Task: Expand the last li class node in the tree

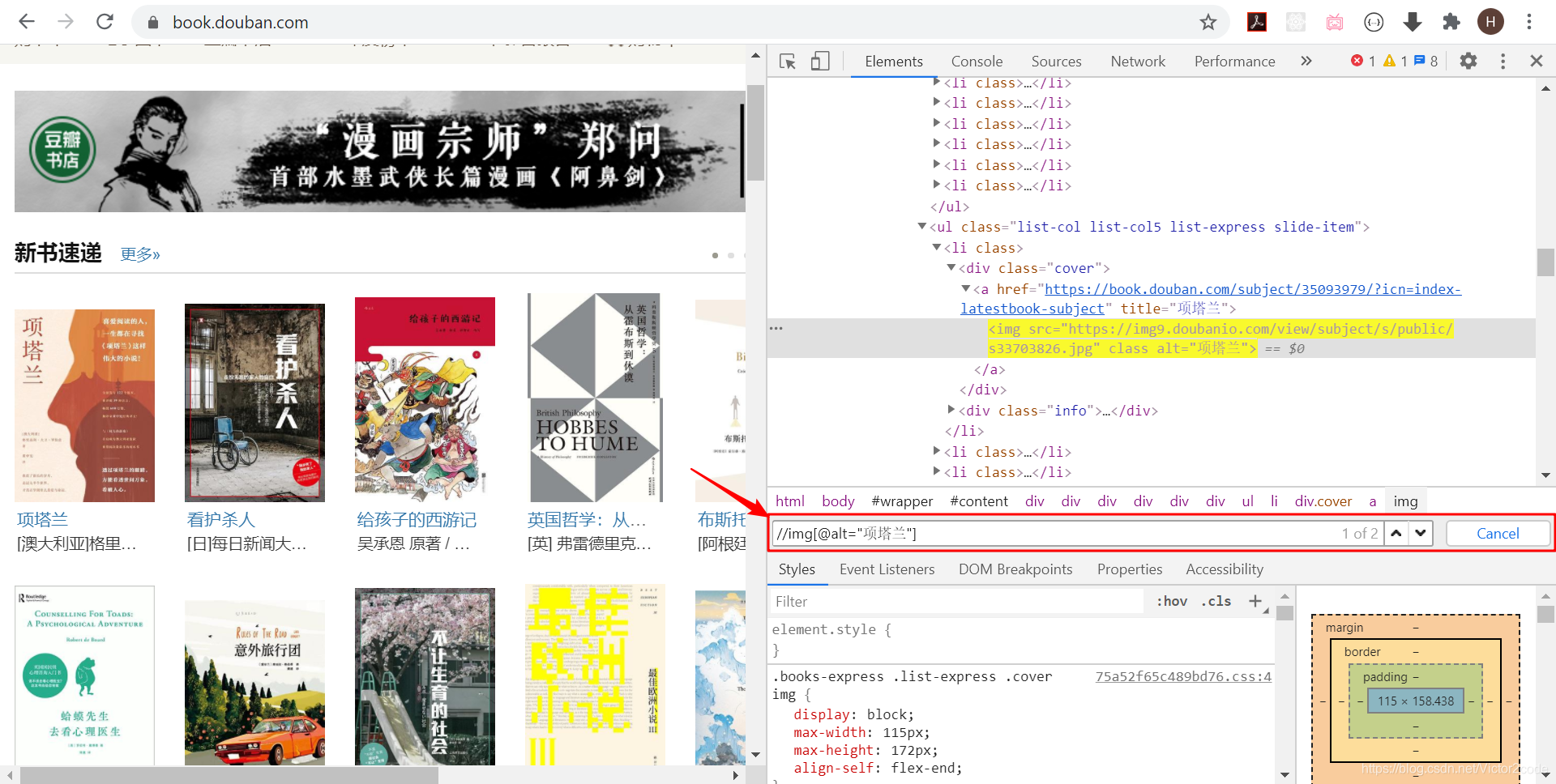Action: tap(937, 472)
